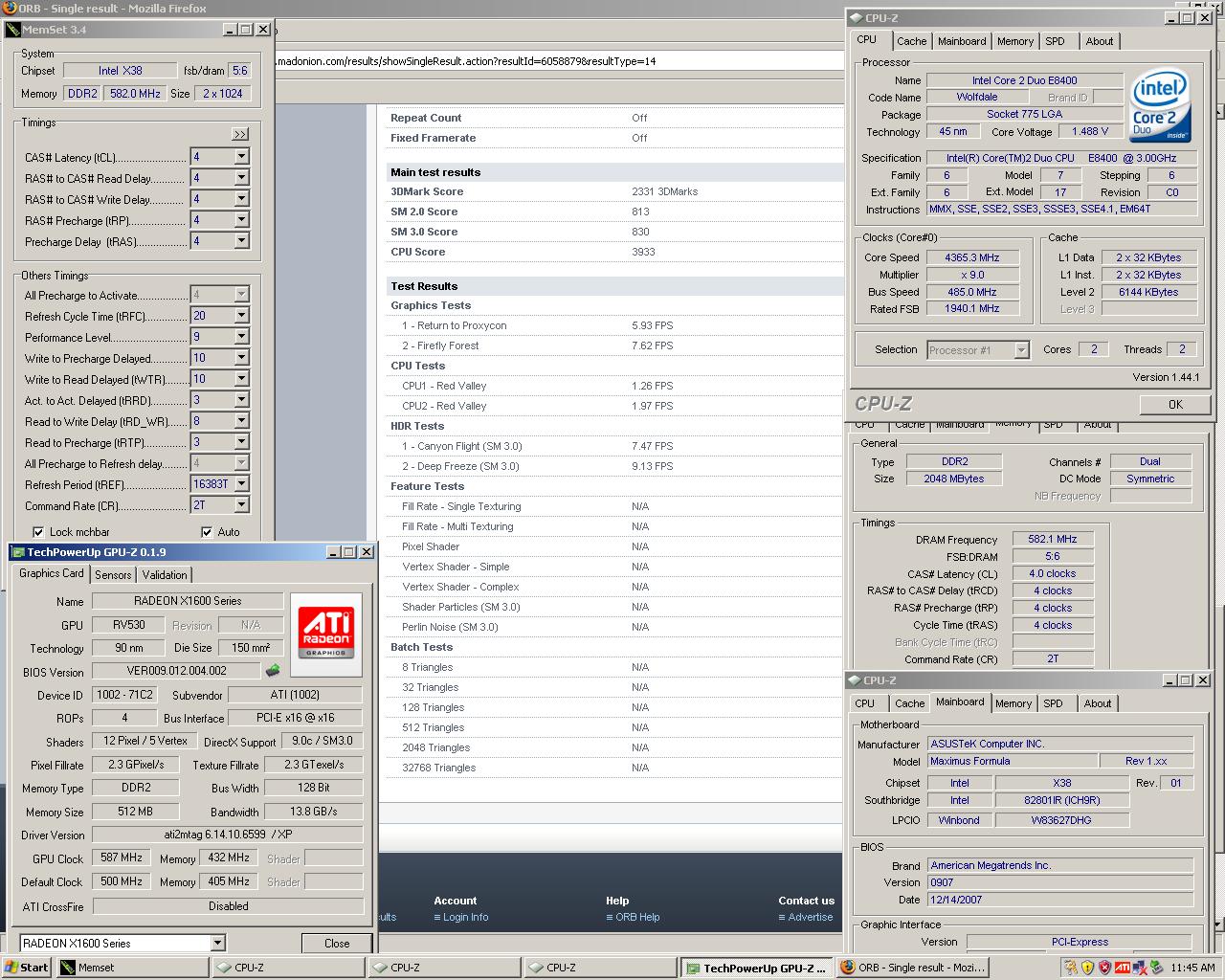This screenshot has height=980, width=1225.
Task: Click the GPU Clock 587 MHz field
Action: click(121, 858)
